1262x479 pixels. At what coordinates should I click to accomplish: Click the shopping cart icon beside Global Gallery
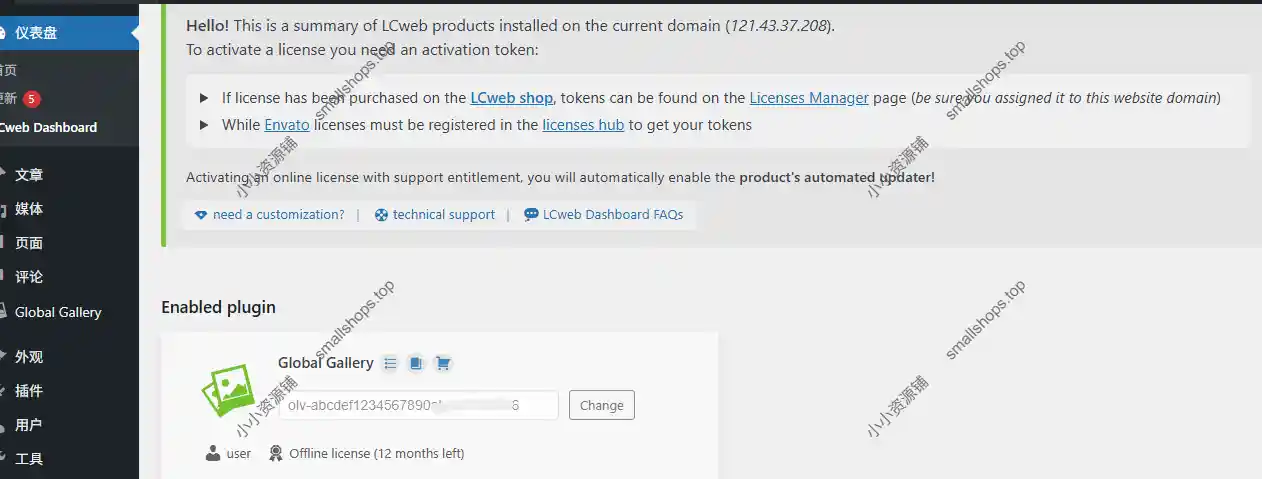tap(443, 363)
